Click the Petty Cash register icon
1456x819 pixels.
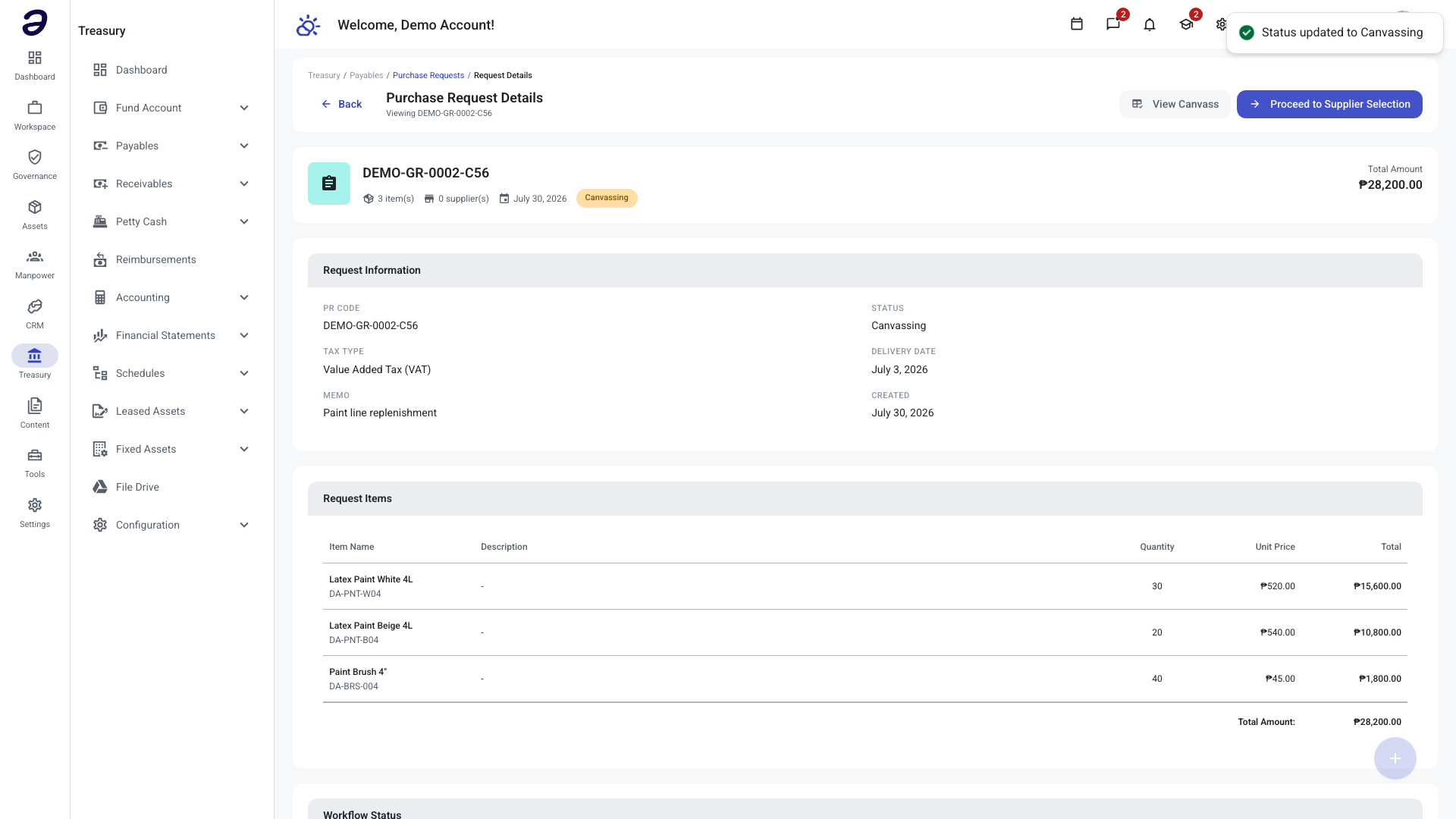point(100,221)
